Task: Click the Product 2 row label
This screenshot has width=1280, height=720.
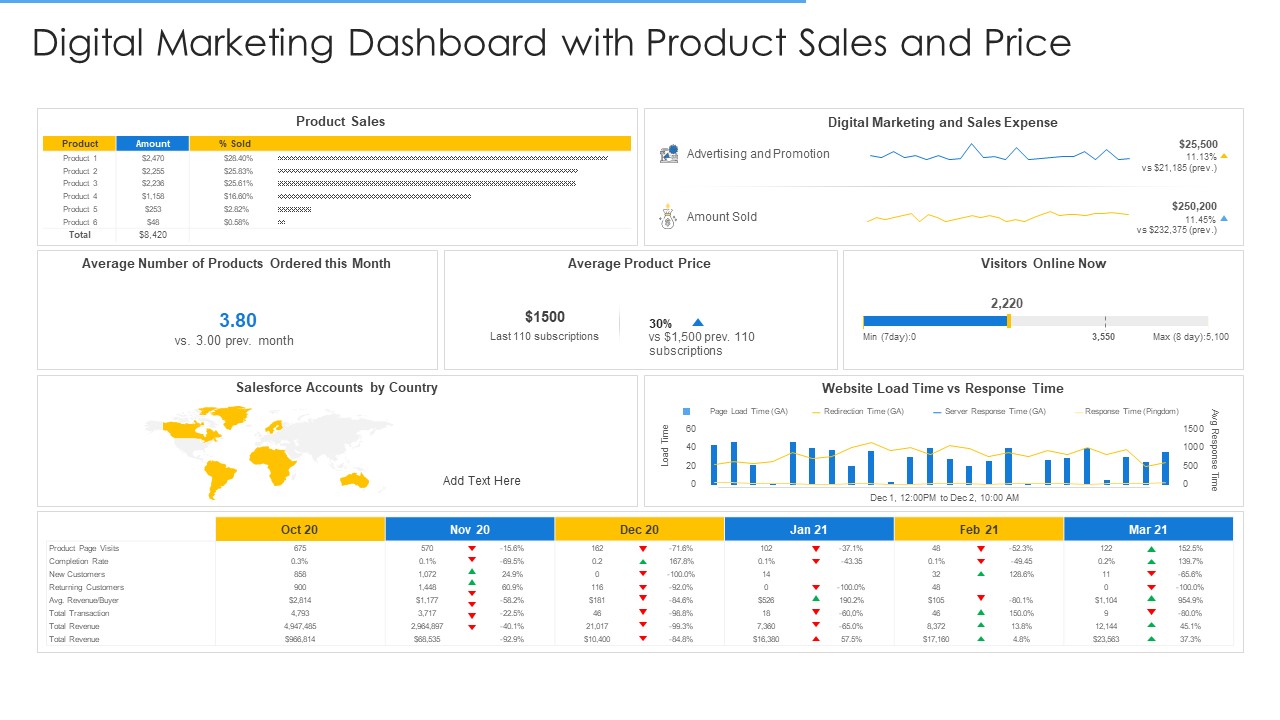Action: 80,171
